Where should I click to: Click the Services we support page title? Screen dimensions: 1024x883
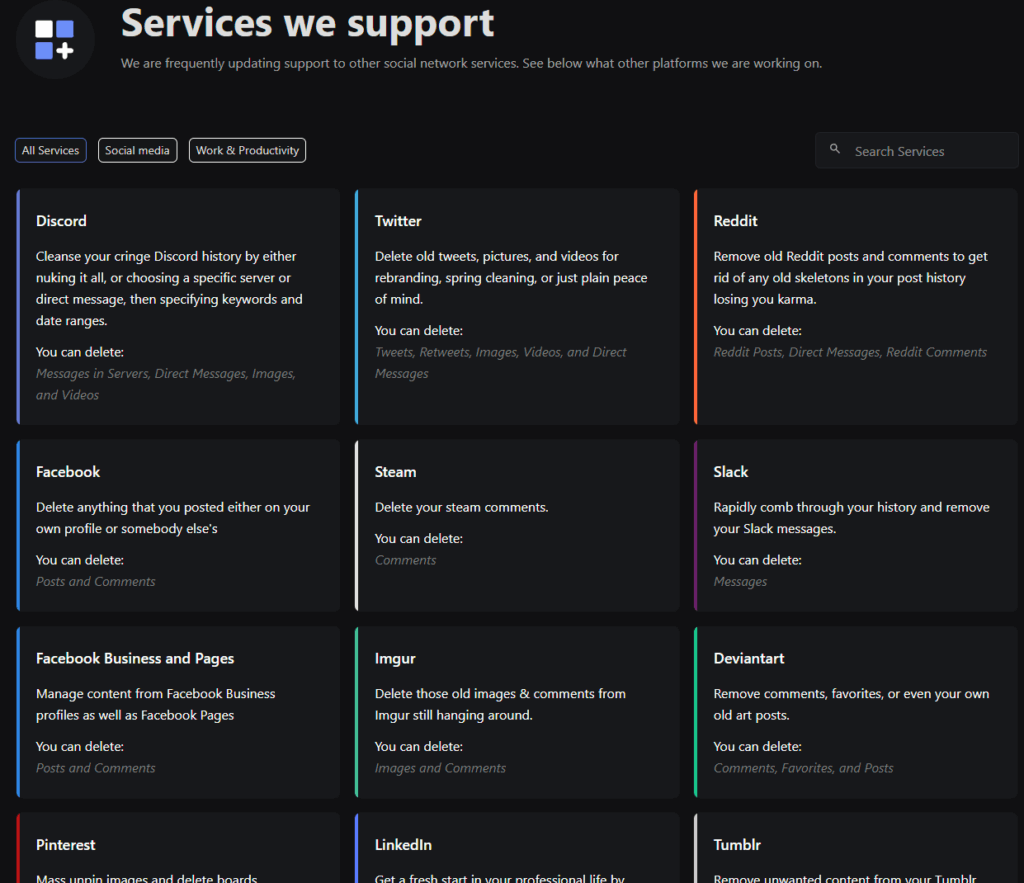point(308,23)
